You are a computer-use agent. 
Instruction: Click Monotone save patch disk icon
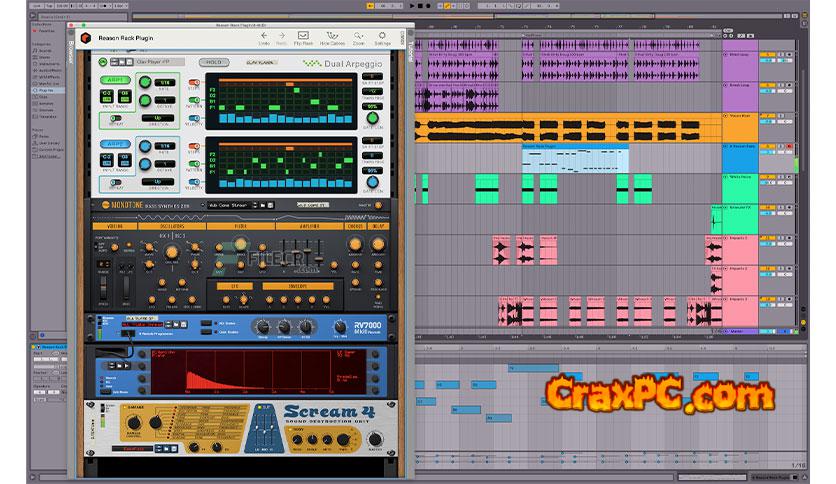(270, 205)
